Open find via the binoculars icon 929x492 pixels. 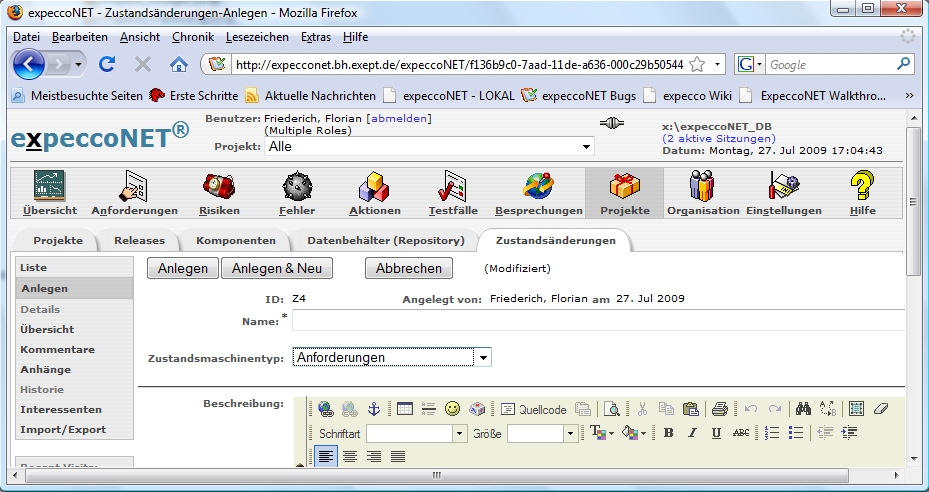point(802,409)
